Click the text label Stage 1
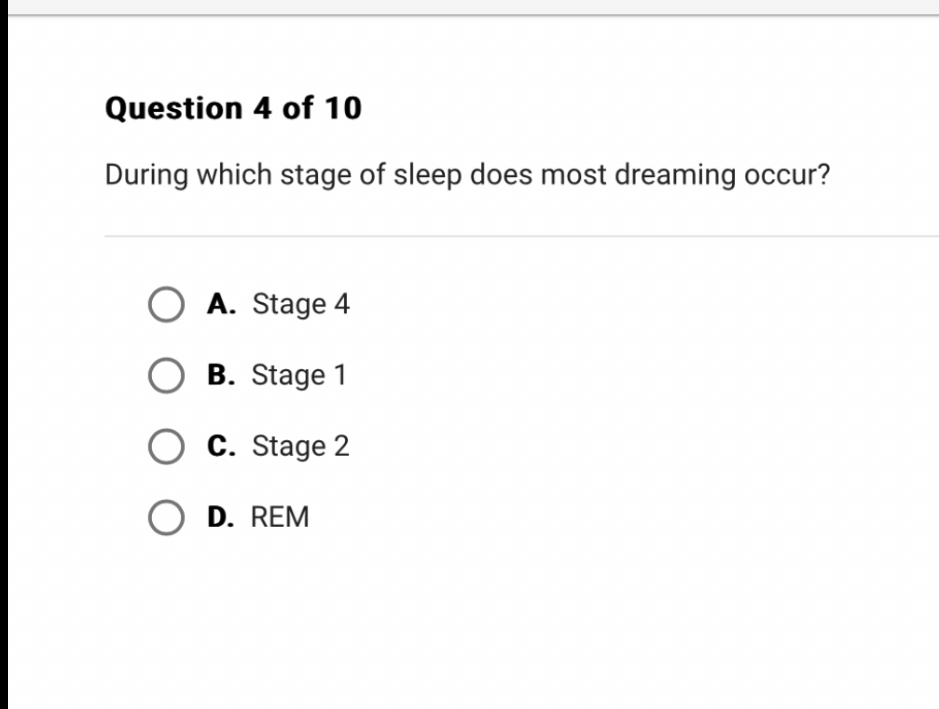Screen dimensions: 939x709 300,376
